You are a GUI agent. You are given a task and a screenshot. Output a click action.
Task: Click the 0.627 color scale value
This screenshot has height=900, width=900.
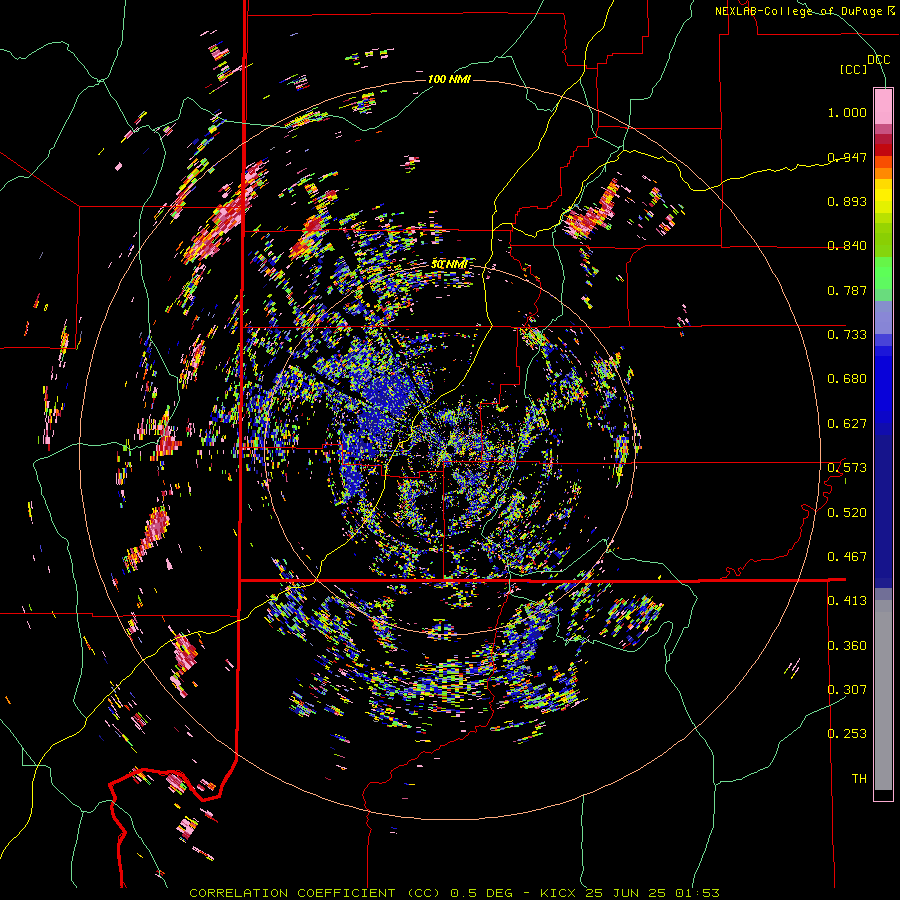(847, 424)
